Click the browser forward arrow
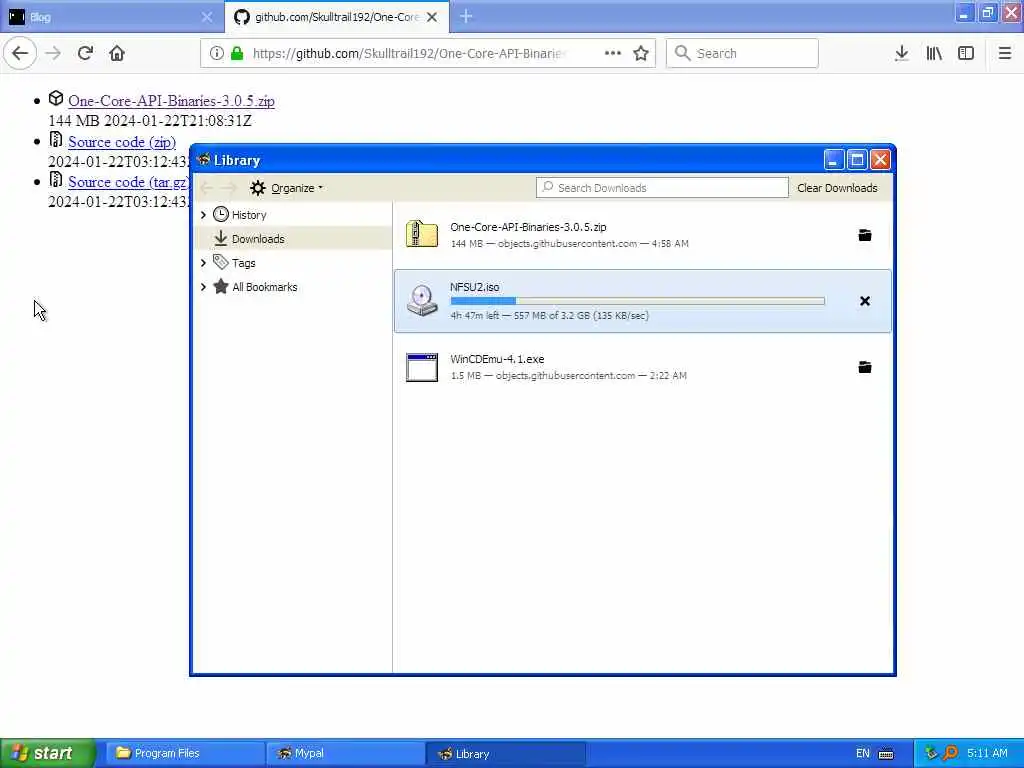 click(x=53, y=54)
